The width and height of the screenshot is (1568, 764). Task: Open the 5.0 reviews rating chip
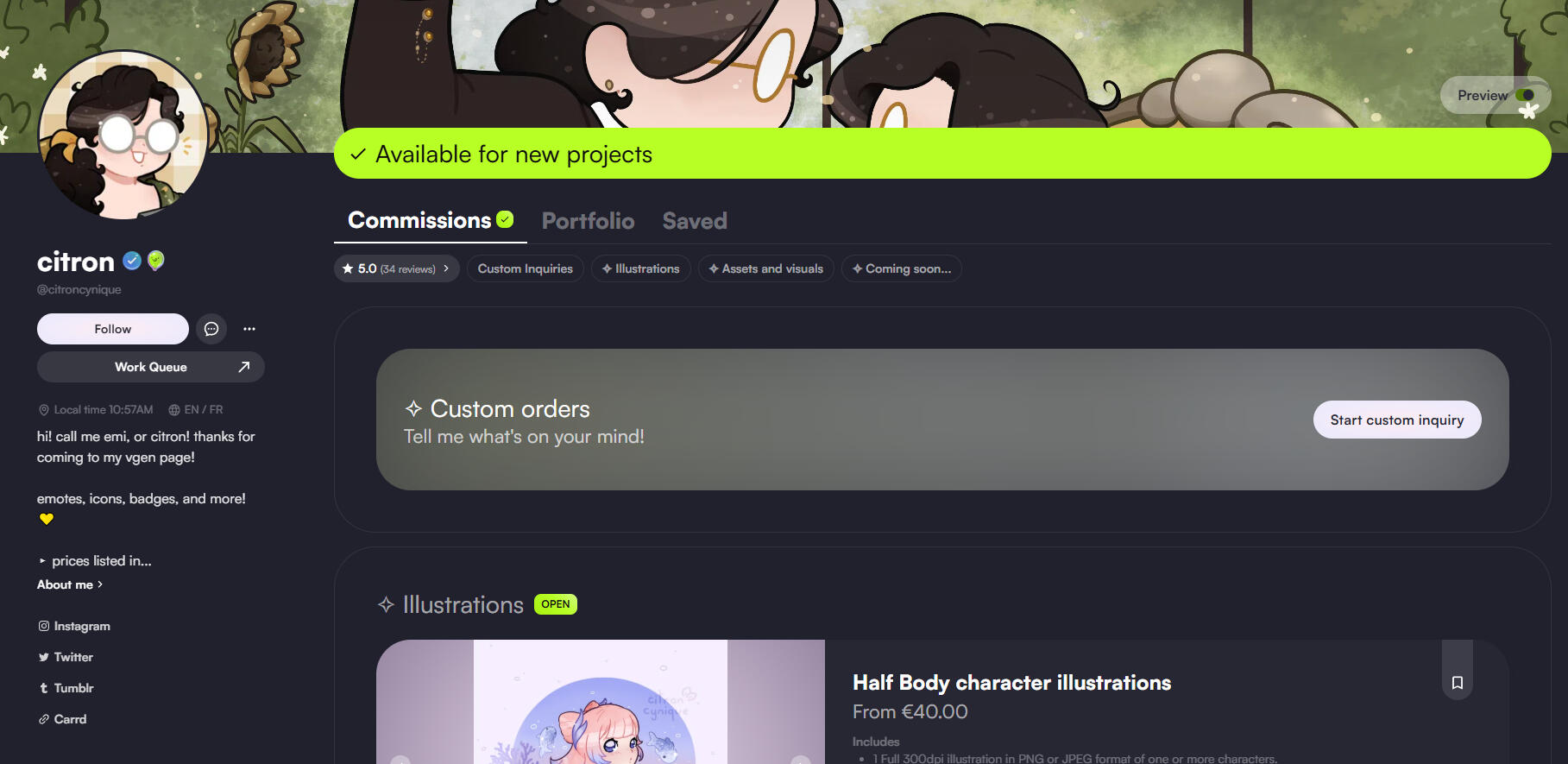(396, 268)
